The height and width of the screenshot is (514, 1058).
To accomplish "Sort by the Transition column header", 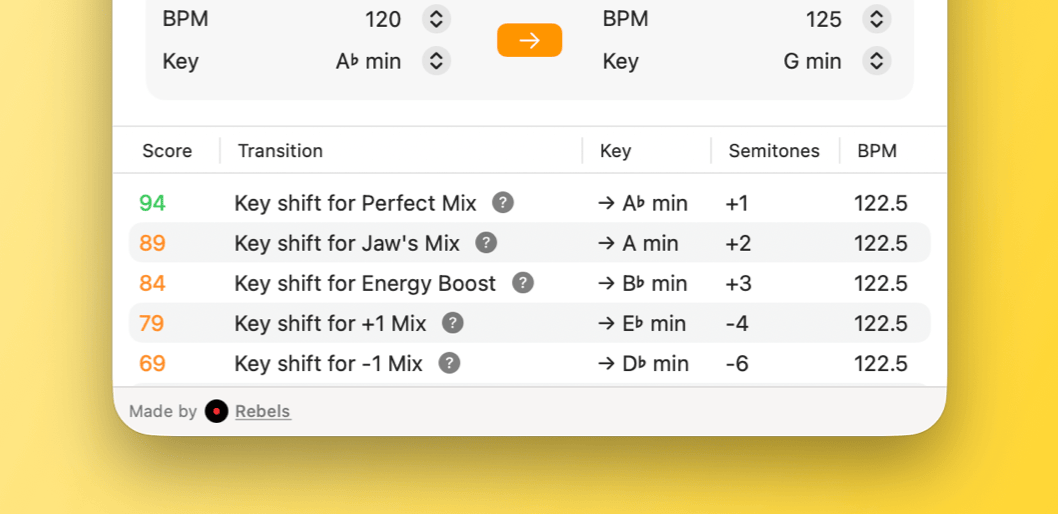I will click(280, 151).
